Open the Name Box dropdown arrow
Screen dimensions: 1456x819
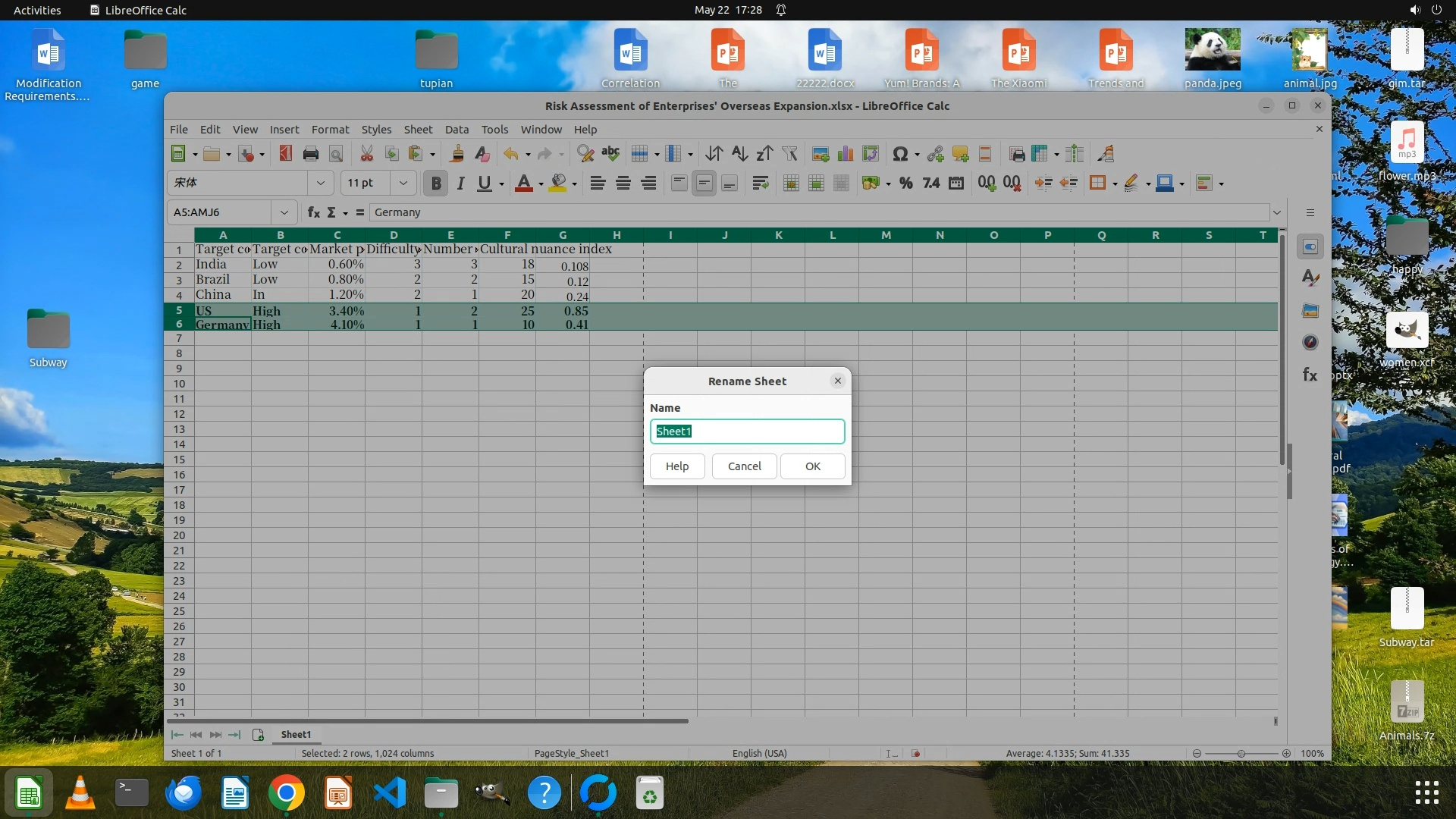click(284, 212)
